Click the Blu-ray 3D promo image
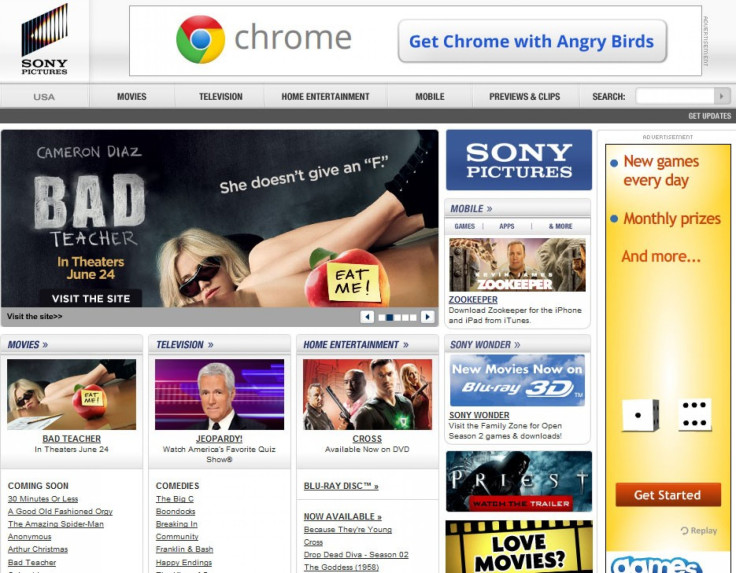 [517, 380]
